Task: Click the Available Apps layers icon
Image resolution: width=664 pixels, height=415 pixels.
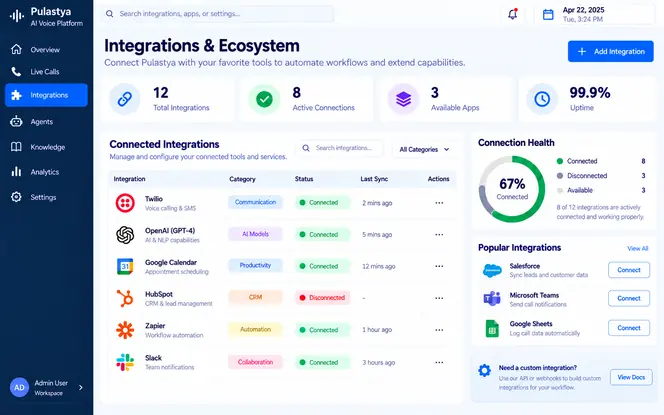Action: pos(403,99)
